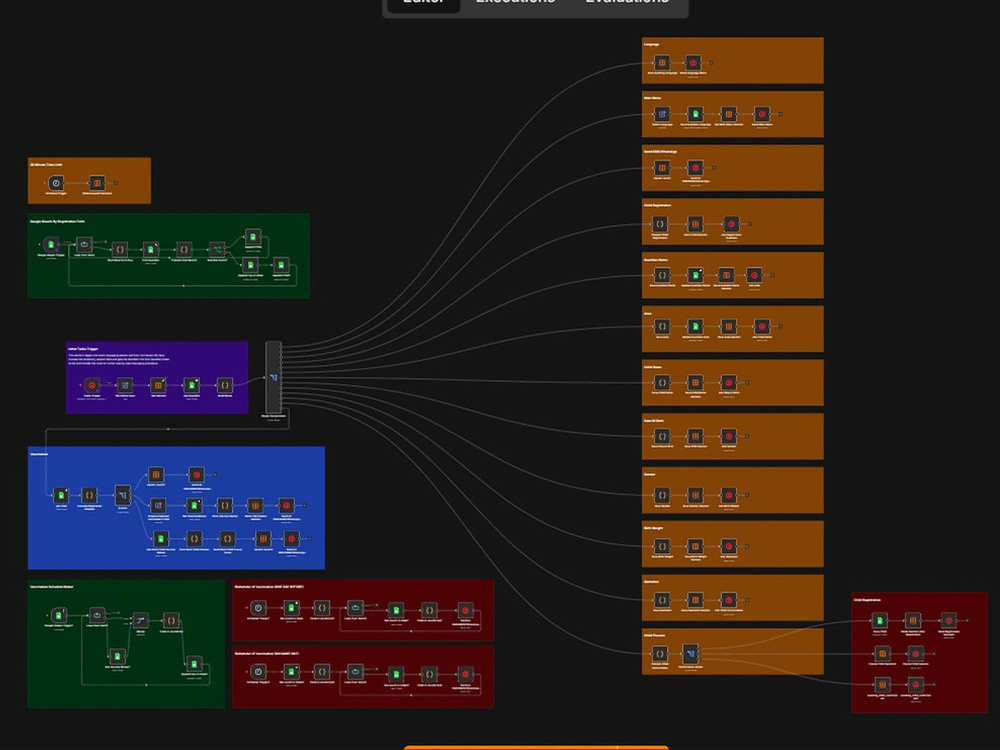Open the orange table node in 30 Minute Time Limit

(97, 183)
